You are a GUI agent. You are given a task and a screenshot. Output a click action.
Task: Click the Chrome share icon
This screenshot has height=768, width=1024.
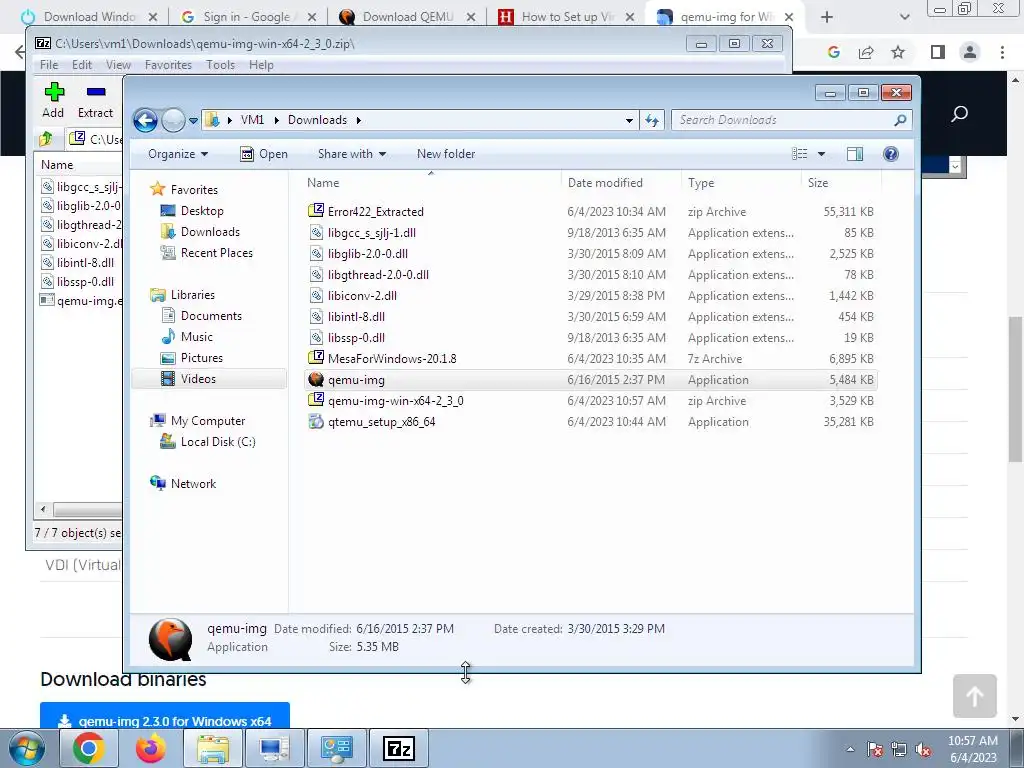pyautogui.click(x=866, y=52)
